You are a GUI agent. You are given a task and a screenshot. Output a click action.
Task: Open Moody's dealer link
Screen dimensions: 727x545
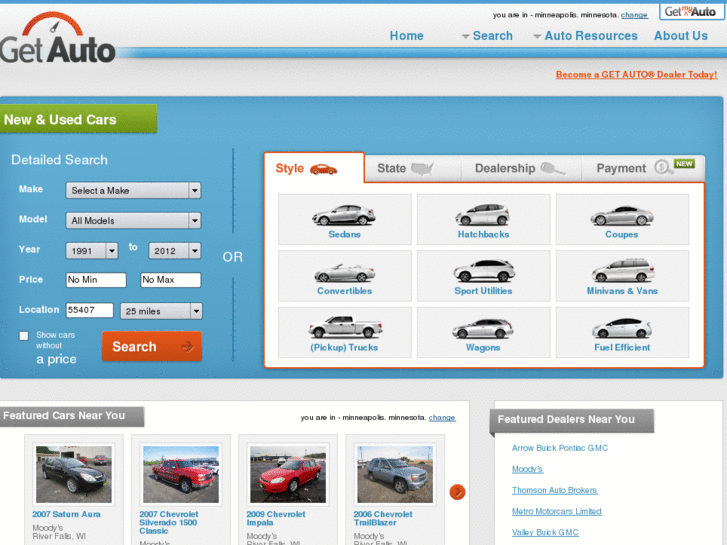(527, 469)
